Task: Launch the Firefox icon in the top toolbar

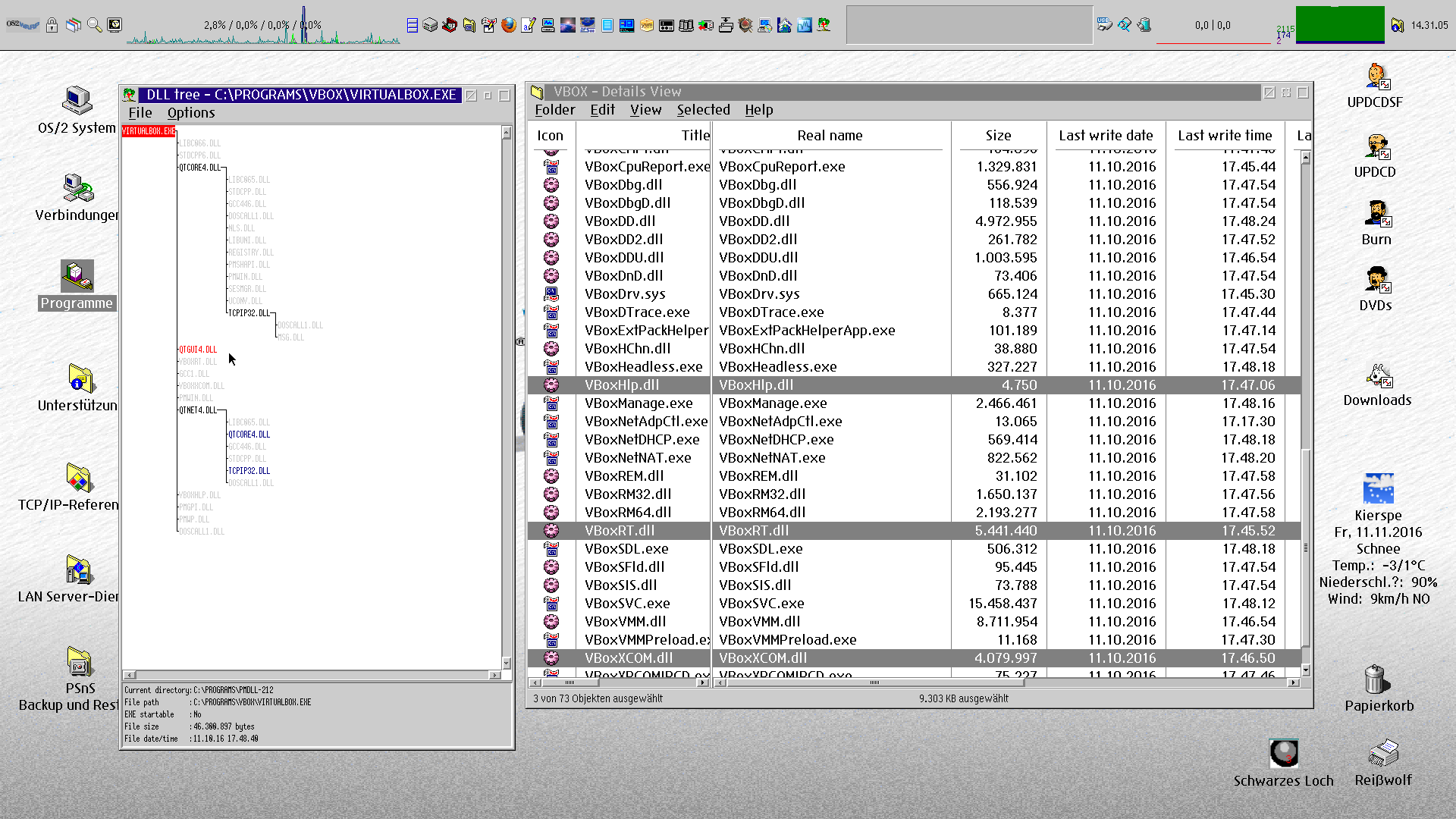Action: [509, 25]
